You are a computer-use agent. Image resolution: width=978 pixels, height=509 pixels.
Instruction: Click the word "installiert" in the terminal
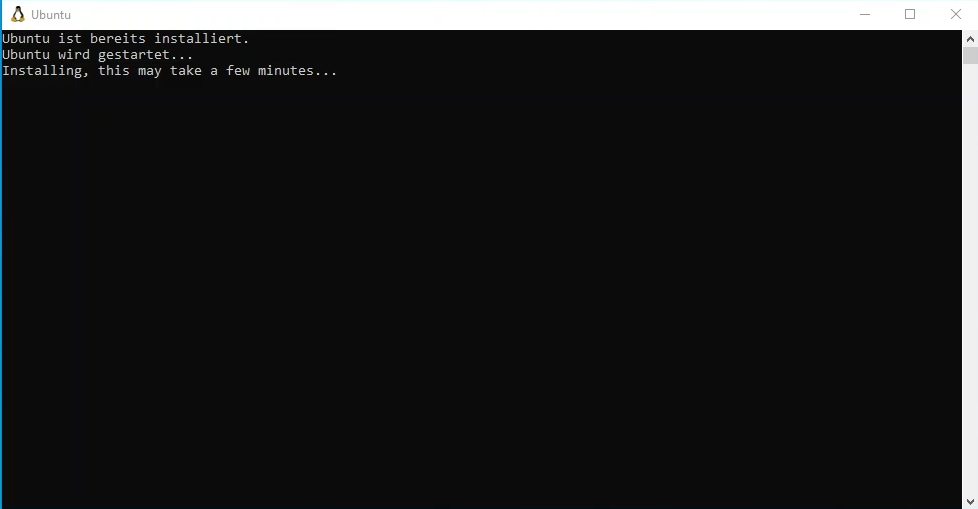(x=197, y=39)
